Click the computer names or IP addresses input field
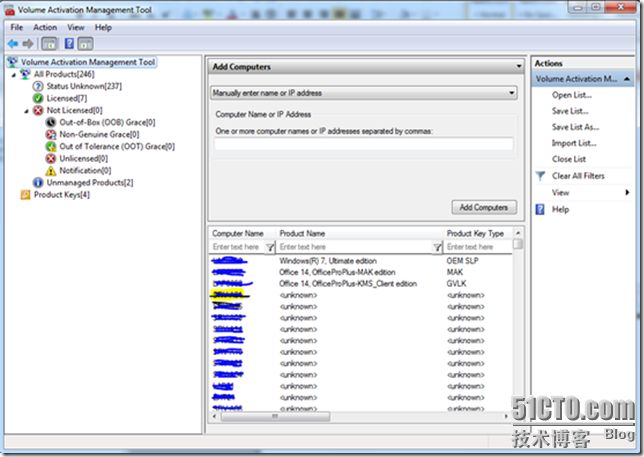This screenshot has width=644, height=457. tap(363, 144)
